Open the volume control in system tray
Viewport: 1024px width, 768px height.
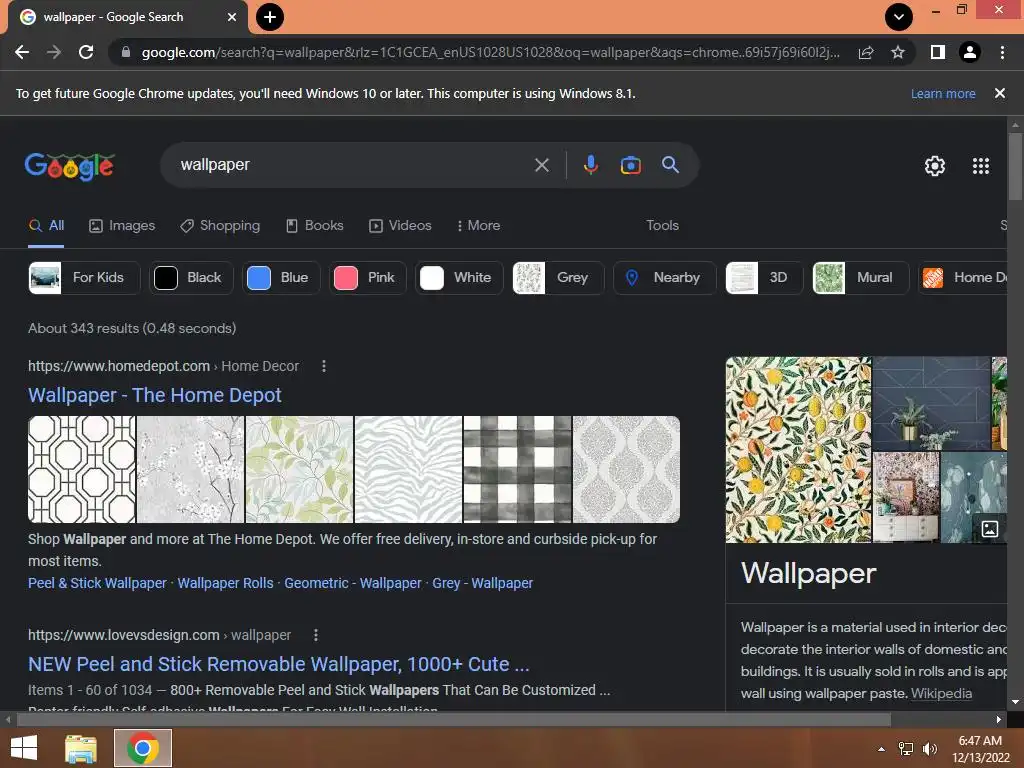pos(929,749)
